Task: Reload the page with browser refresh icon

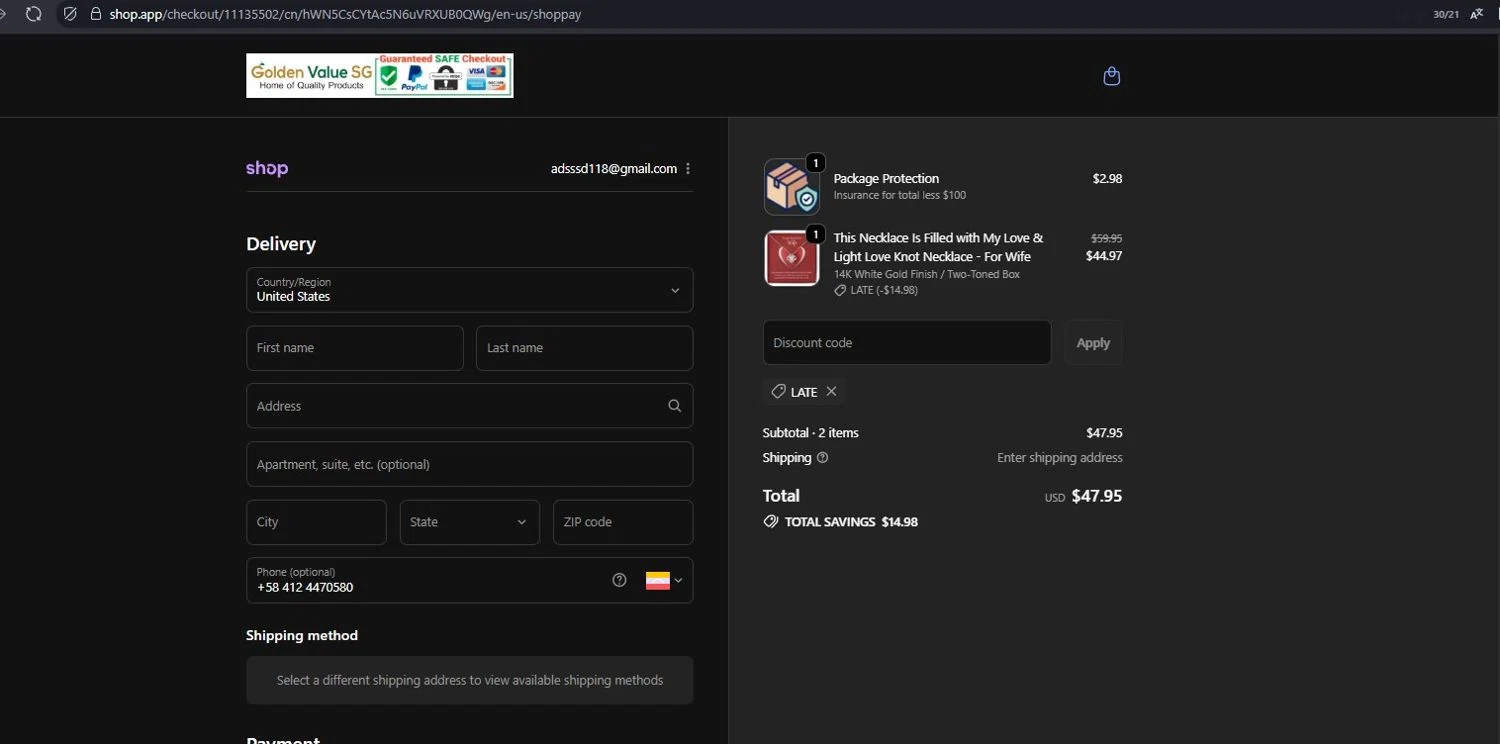Action: tap(34, 14)
